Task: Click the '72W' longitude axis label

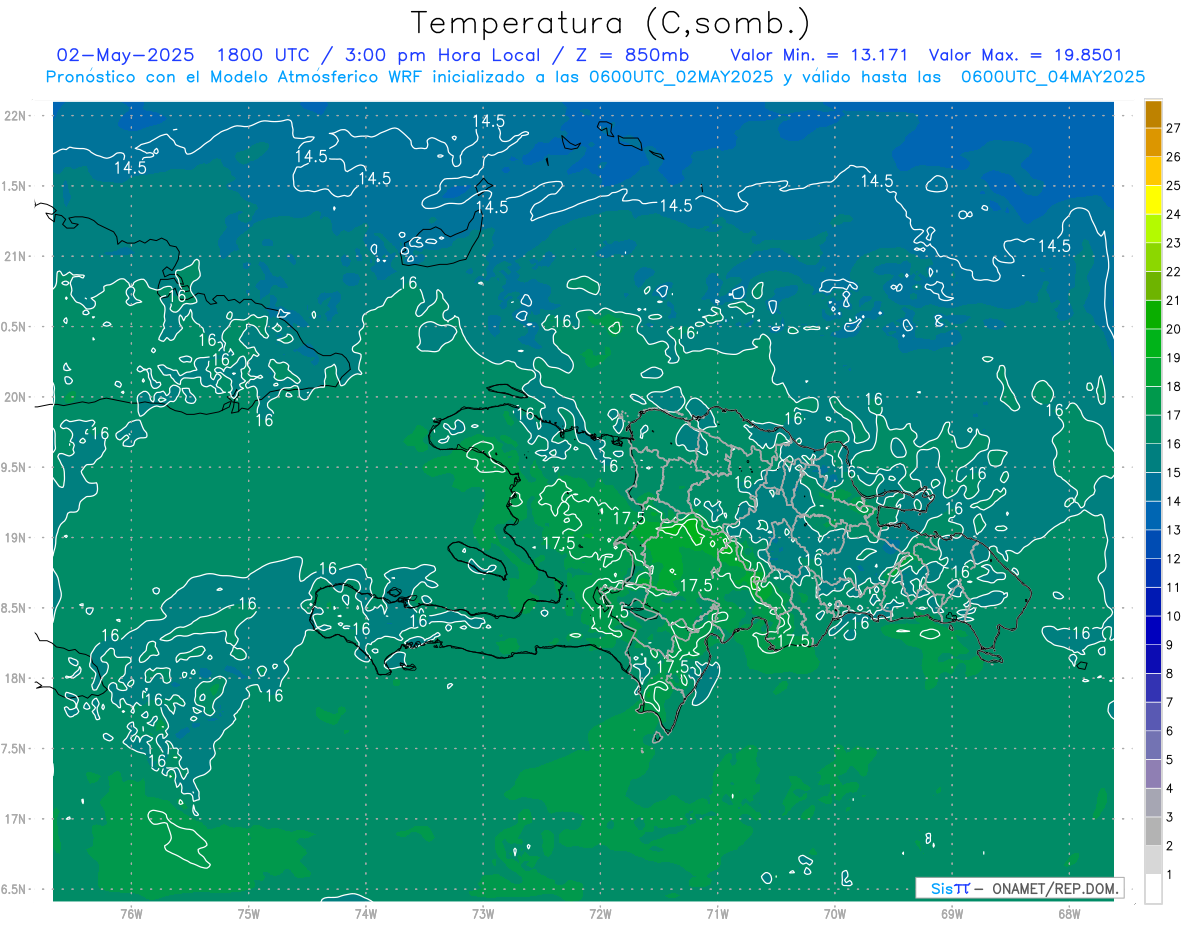Action: pos(600,913)
